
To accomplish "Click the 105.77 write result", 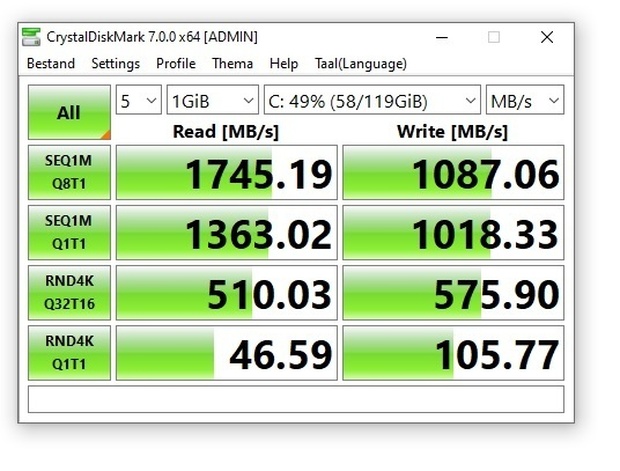I will 453,353.
